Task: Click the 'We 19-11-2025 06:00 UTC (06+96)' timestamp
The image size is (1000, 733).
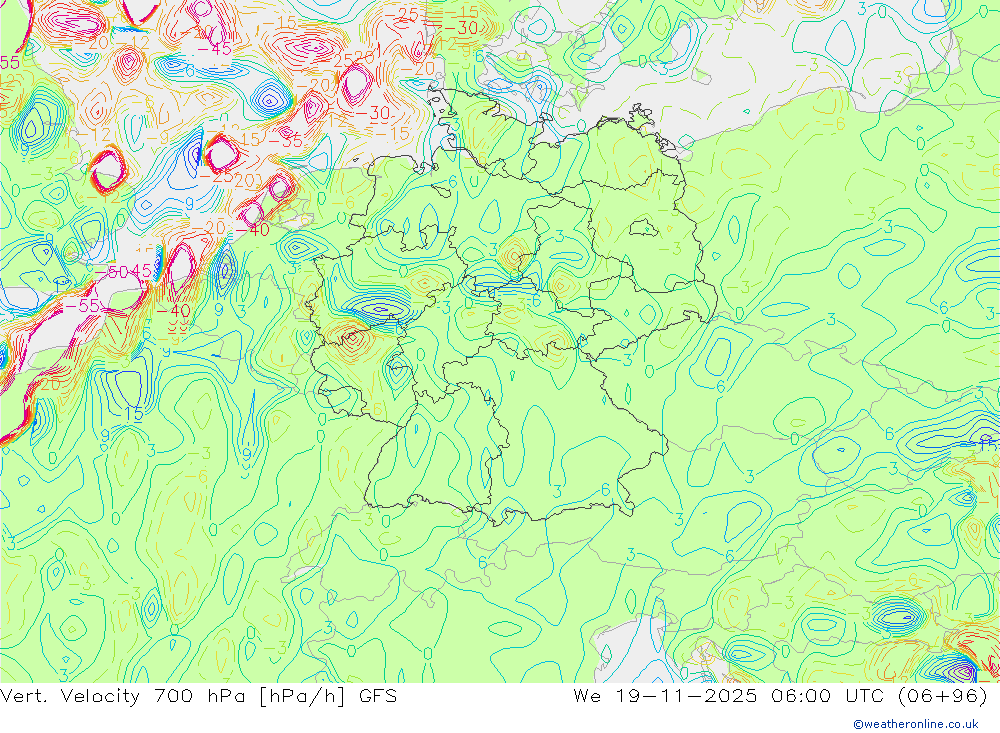Action: [780, 696]
